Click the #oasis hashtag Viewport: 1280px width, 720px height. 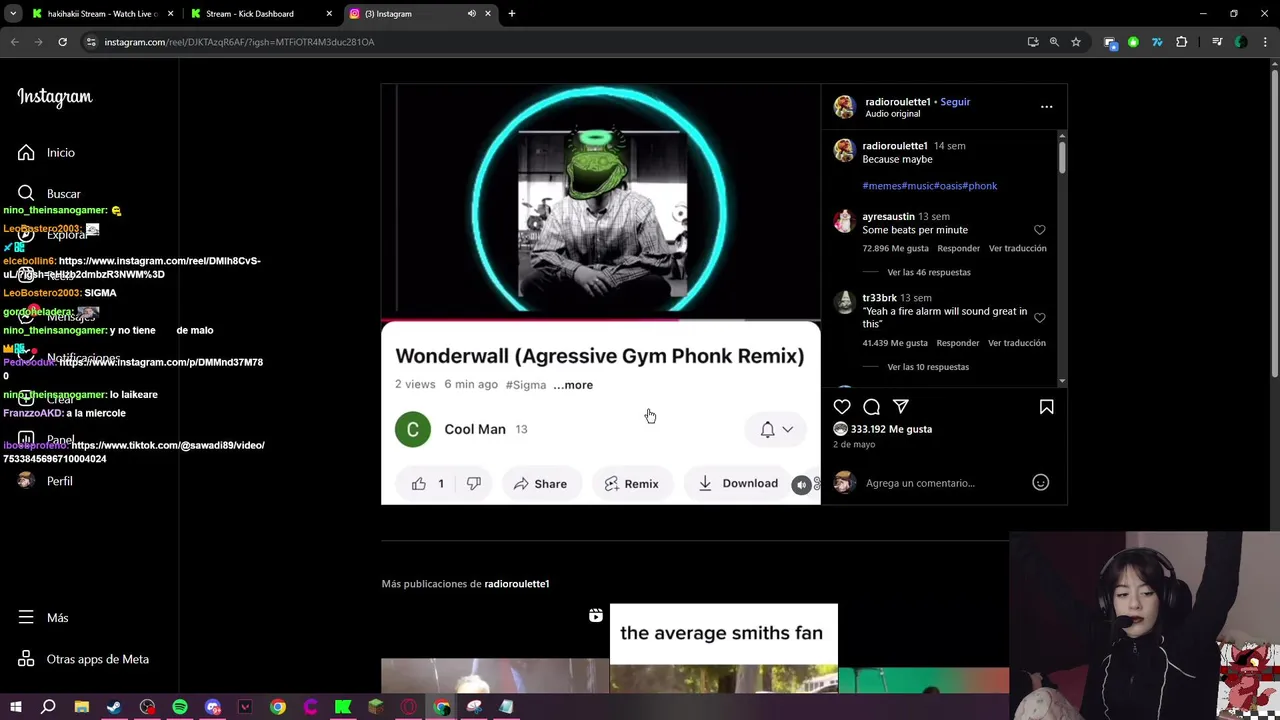coord(948,186)
